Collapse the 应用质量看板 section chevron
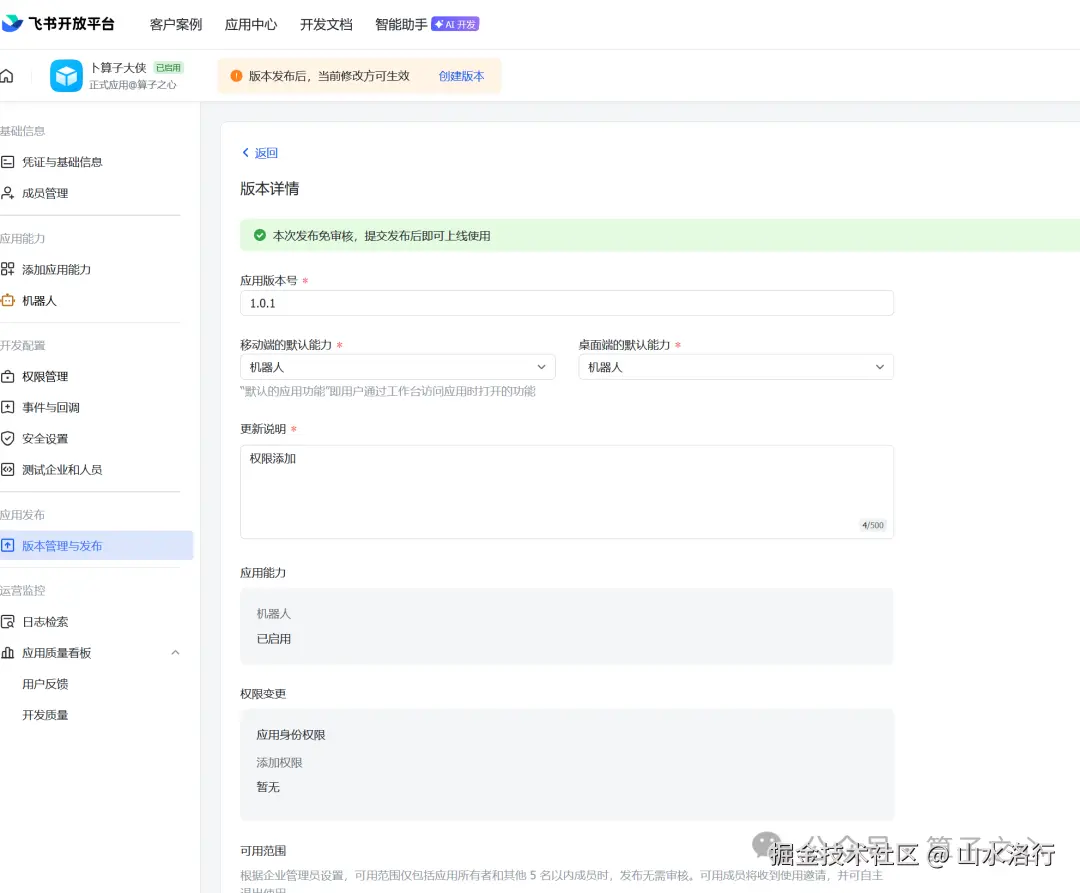1080x893 pixels. point(175,653)
